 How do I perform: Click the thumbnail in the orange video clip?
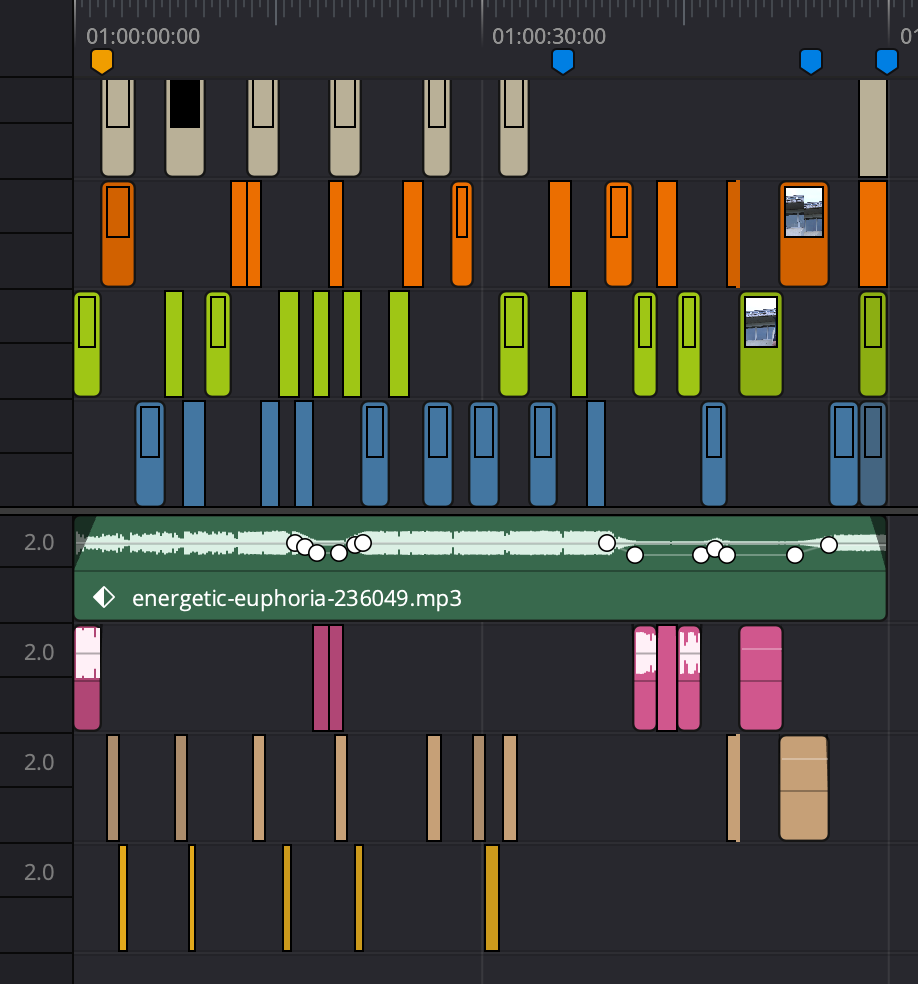804,212
